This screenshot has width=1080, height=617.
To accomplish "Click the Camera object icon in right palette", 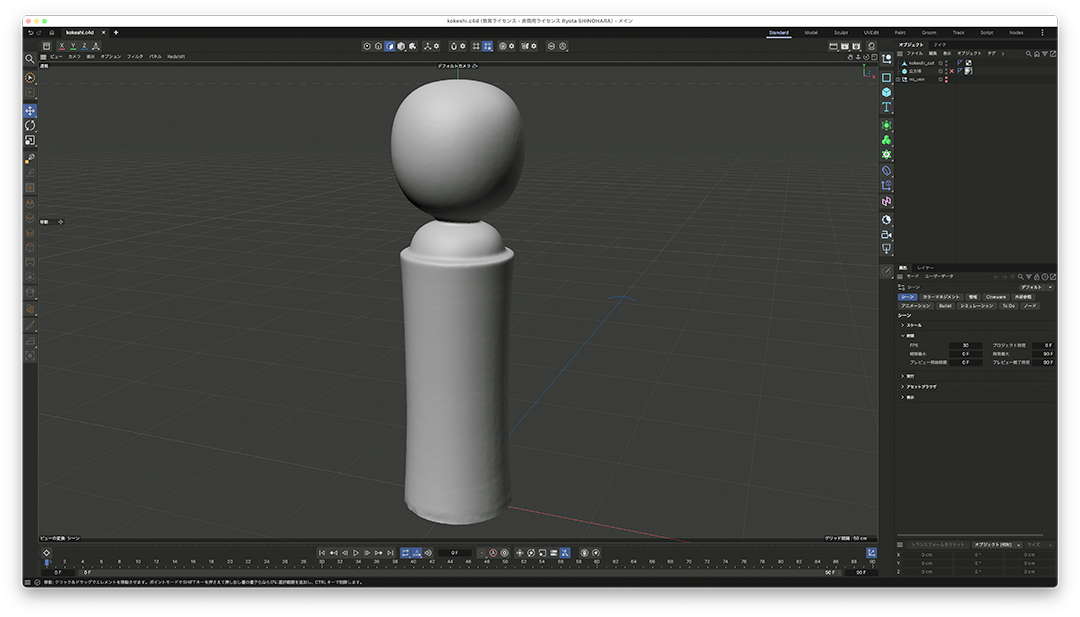I will click(x=886, y=234).
